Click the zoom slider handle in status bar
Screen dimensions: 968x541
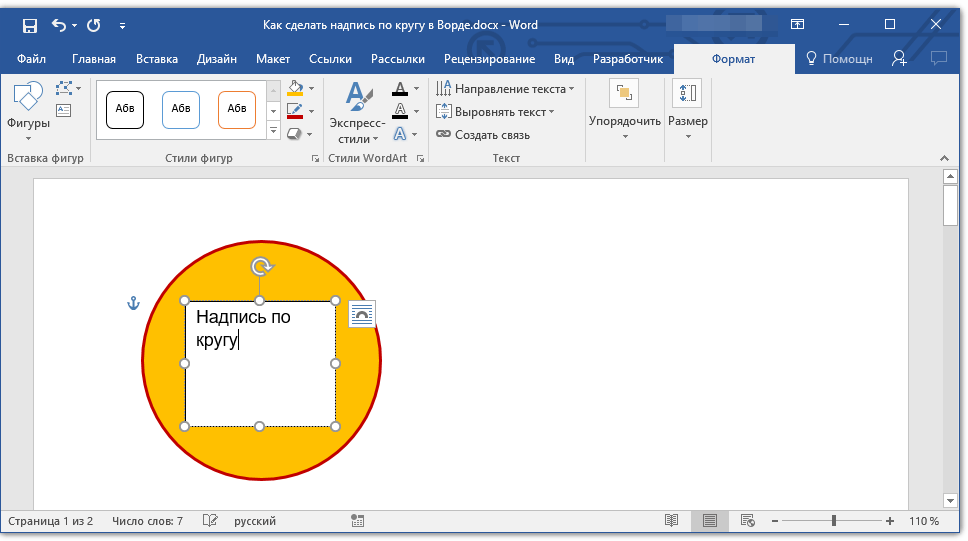point(834,521)
